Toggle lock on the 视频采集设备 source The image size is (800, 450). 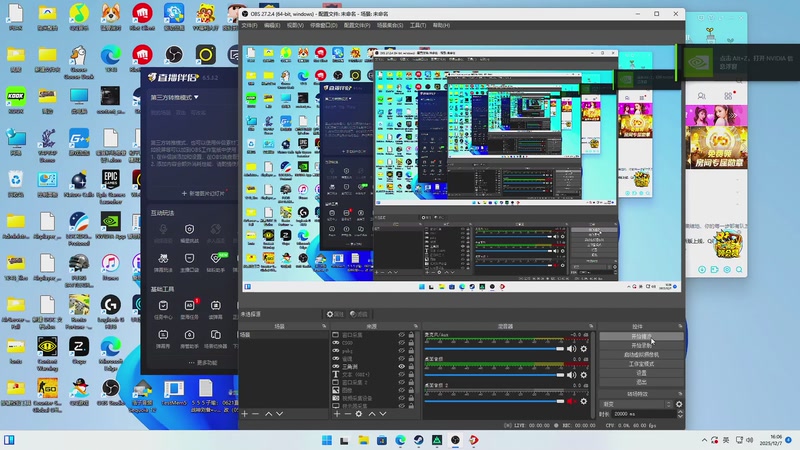[x=411, y=398]
